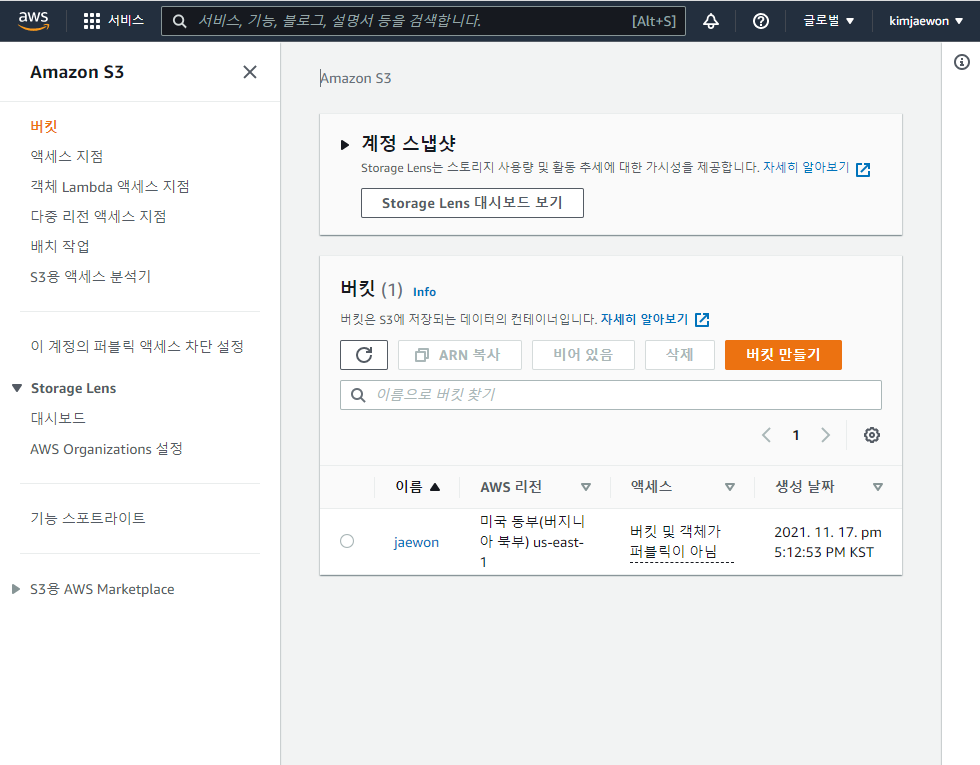Screen dimensions: 980x765
Task: Click the next page arrow in pagination
Action: point(826,435)
